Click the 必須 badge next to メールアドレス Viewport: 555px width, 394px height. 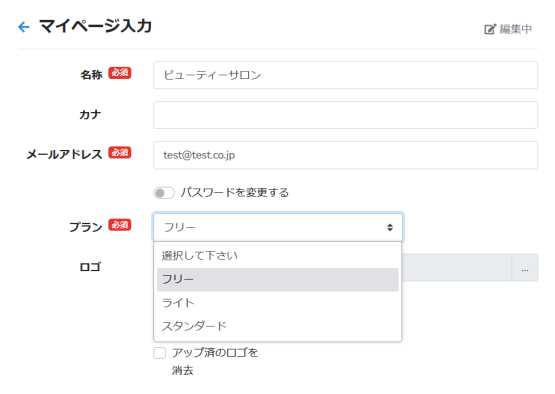coord(120,153)
